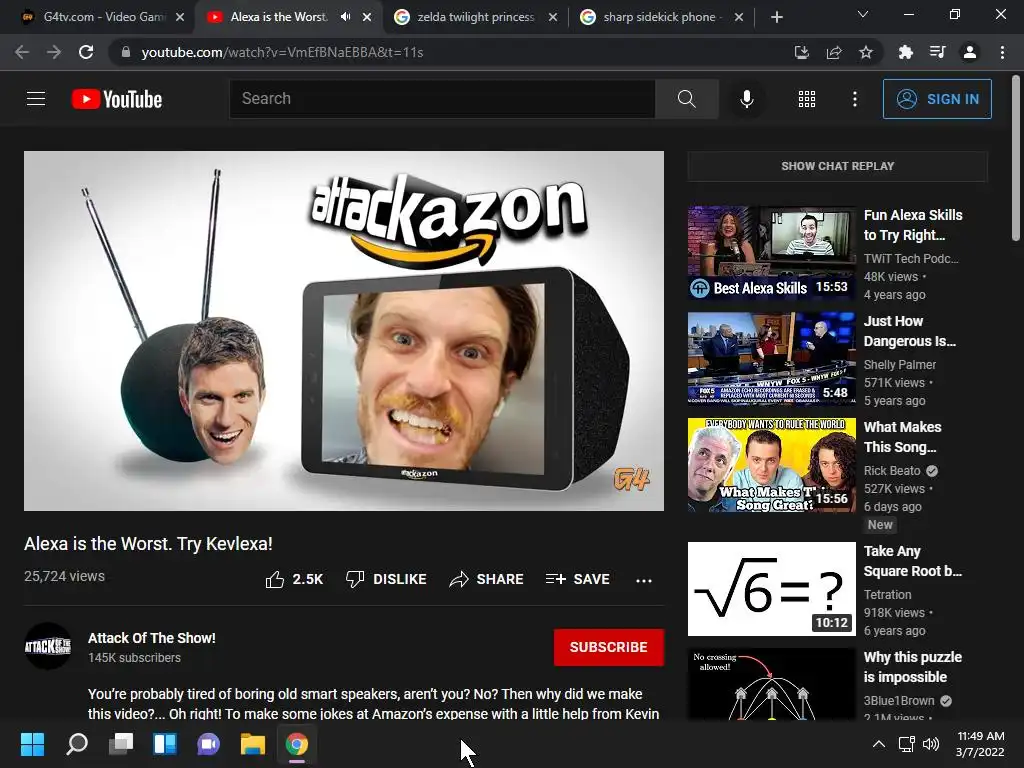The width and height of the screenshot is (1024, 768).
Task: Expand the Chrome tab search chevron
Action: click(863, 14)
